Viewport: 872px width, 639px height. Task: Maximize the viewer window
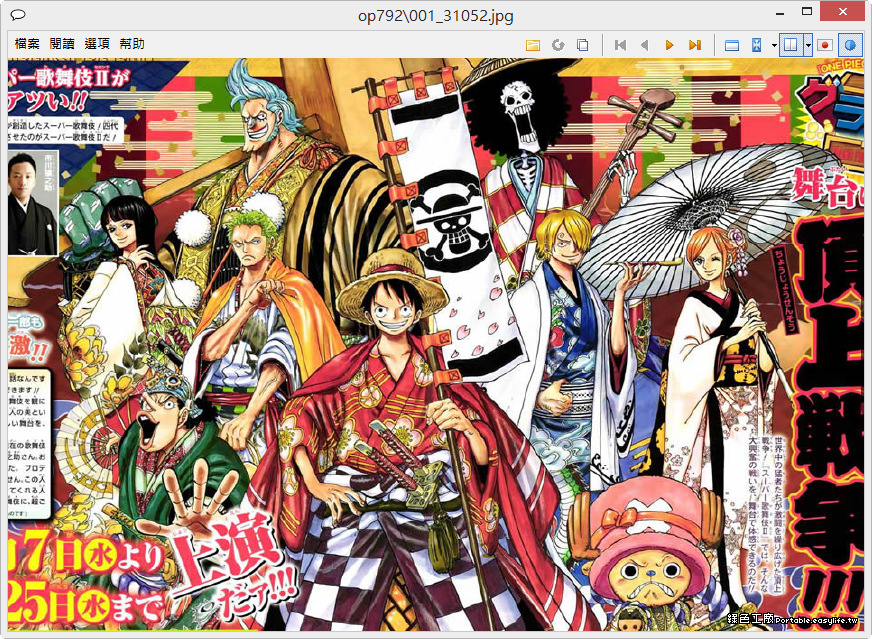coord(807,11)
